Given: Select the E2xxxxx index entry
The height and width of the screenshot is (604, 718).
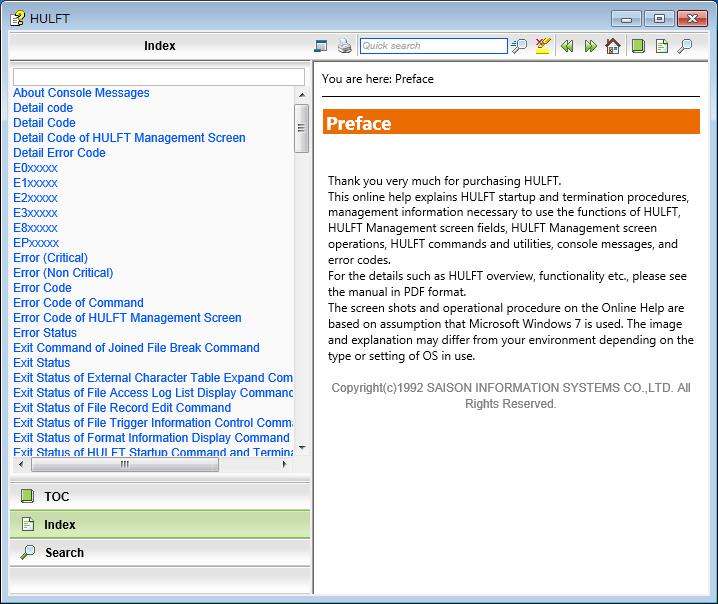Looking at the screenshot, I should coord(35,198).
